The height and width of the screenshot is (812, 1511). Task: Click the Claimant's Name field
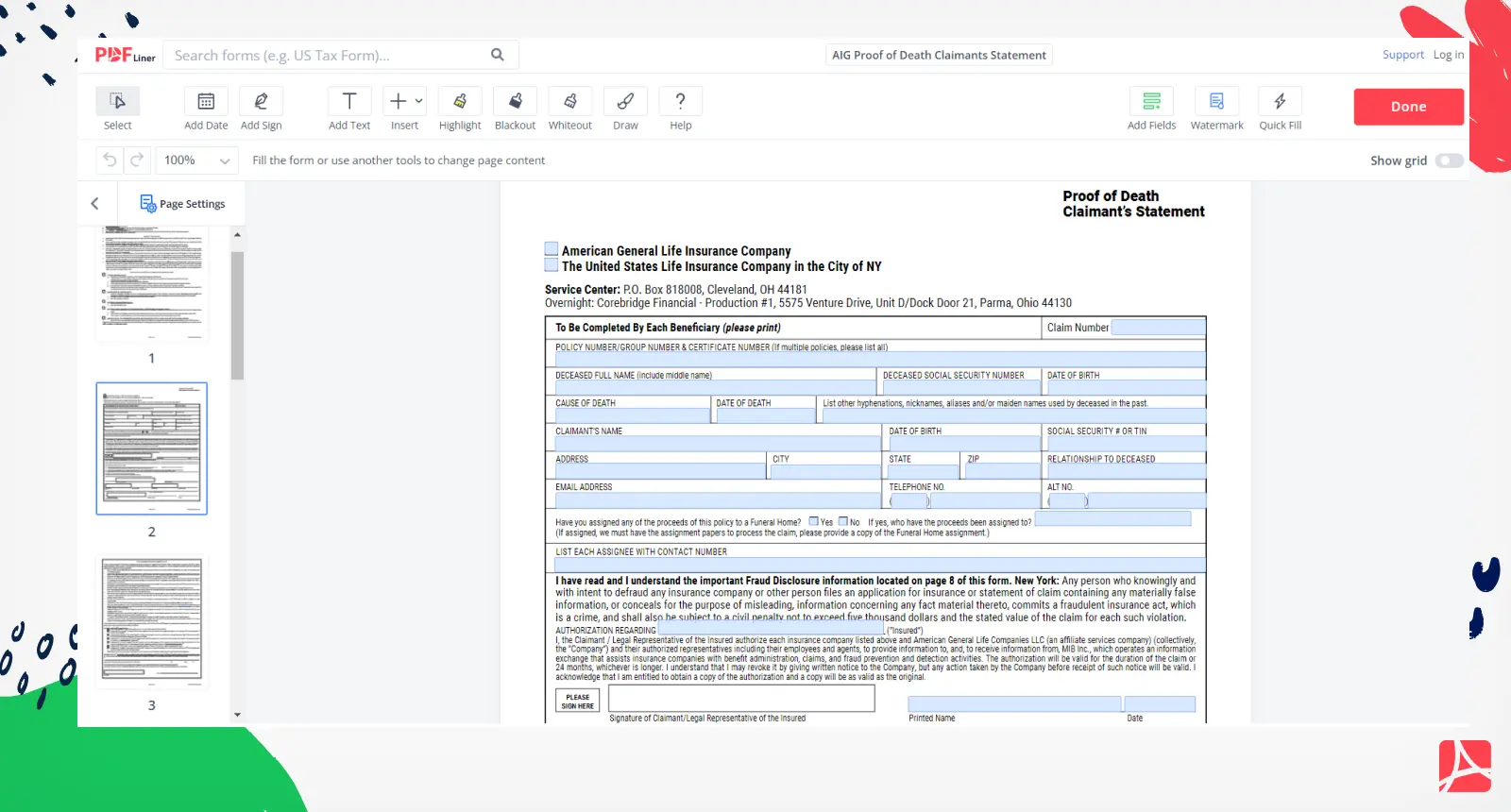coord(717,443)
